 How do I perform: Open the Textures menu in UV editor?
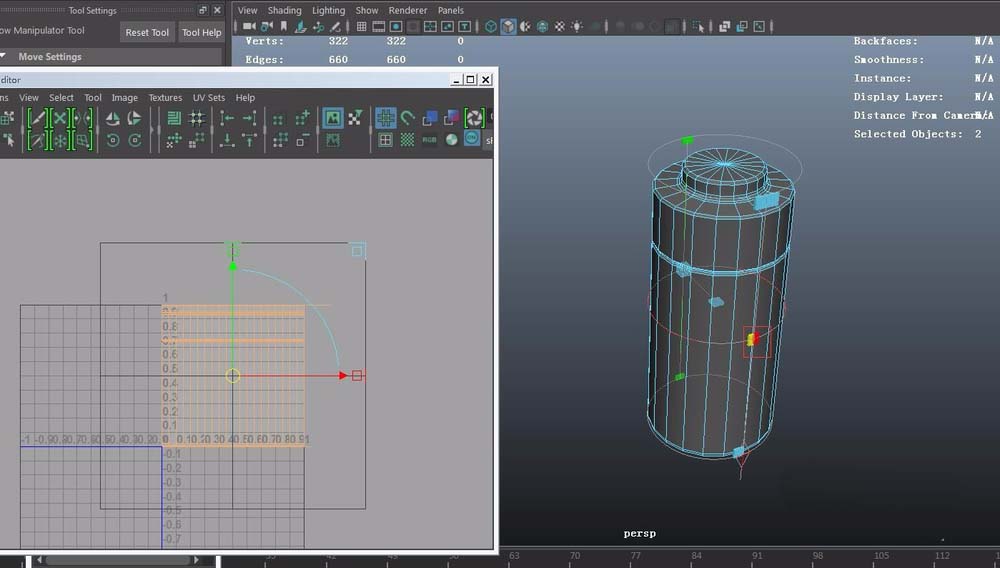pos(165,98)
